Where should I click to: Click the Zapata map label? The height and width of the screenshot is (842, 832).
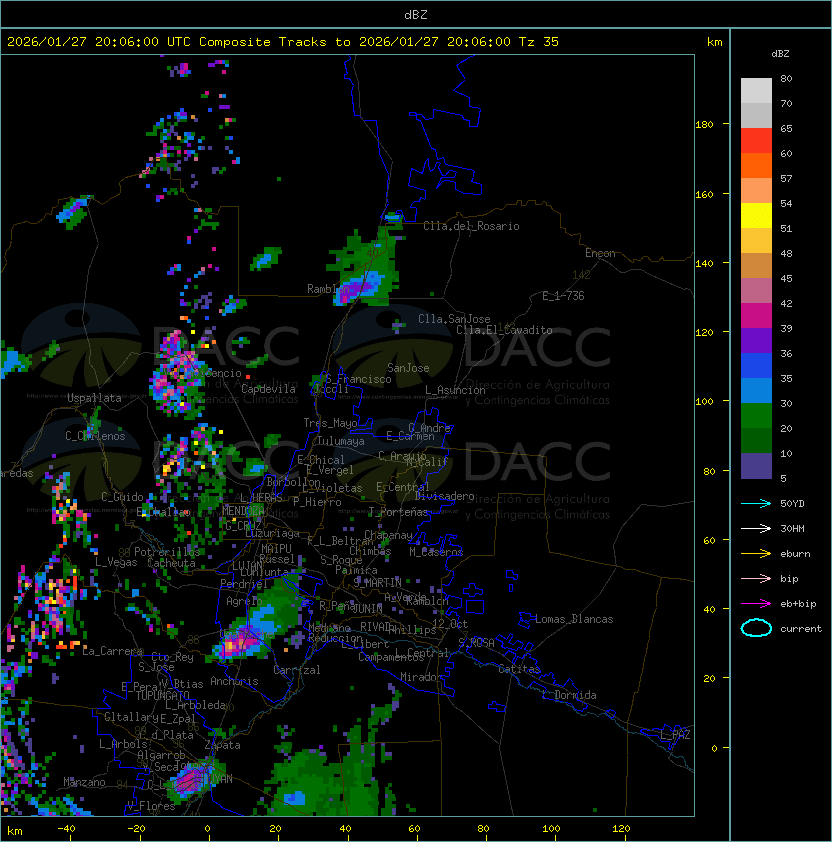[x=222, y=745]
